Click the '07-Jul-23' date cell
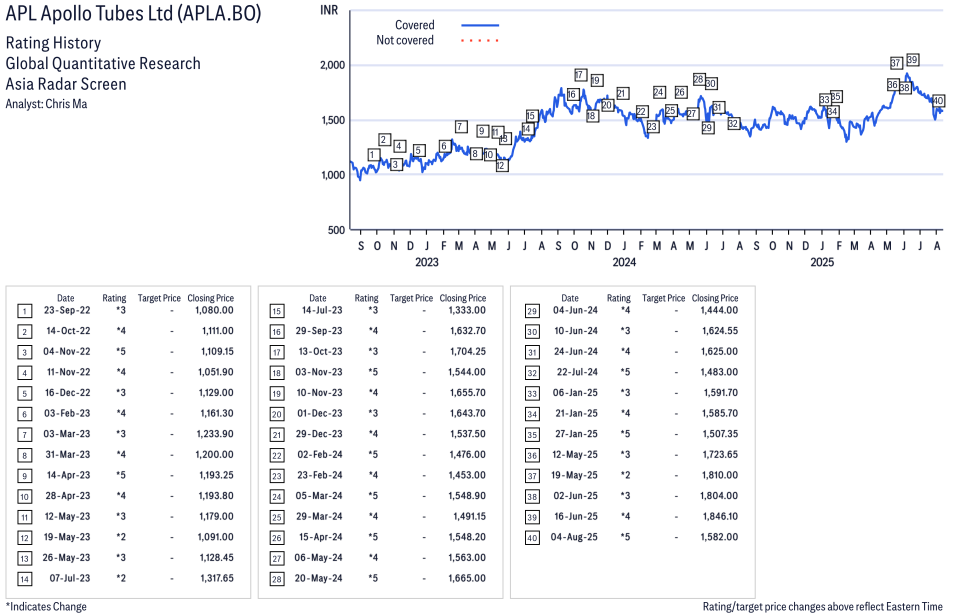This screenshot has width=954, height=614. click(x=69, y=578)
